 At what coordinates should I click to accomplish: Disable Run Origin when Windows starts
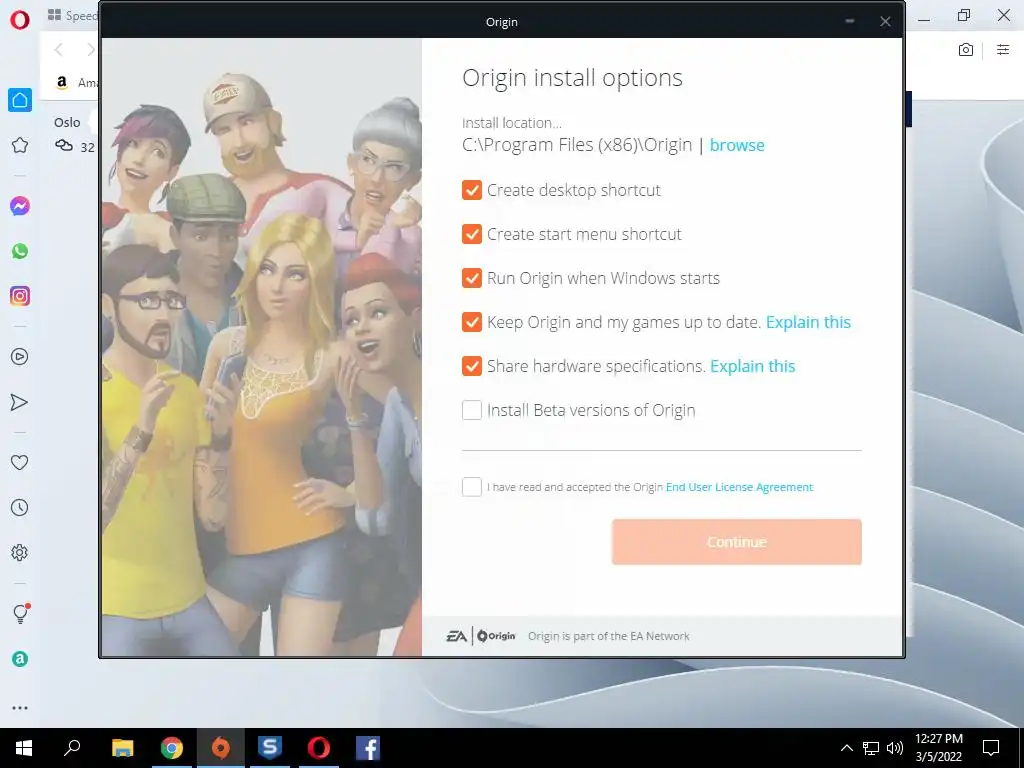point(472,278)
